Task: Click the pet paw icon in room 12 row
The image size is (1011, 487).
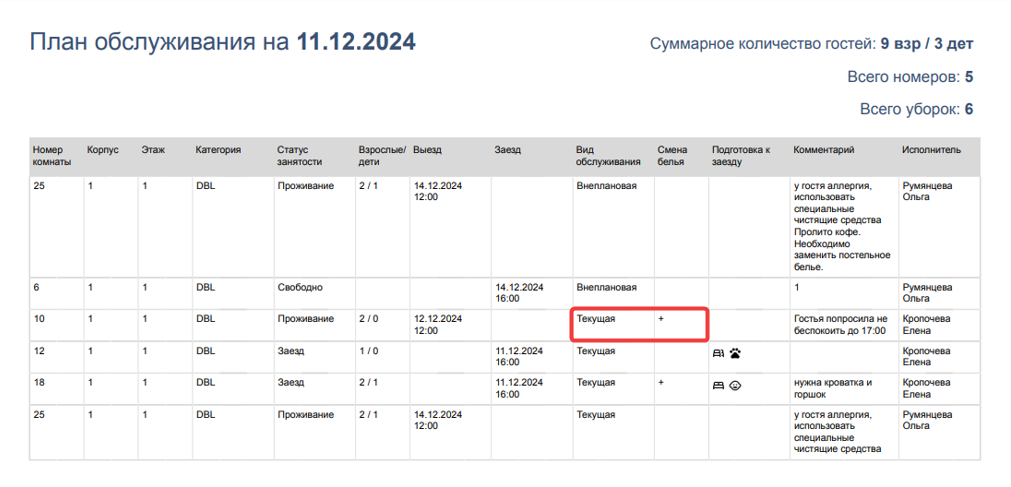Action: click(x=736, y=353)
